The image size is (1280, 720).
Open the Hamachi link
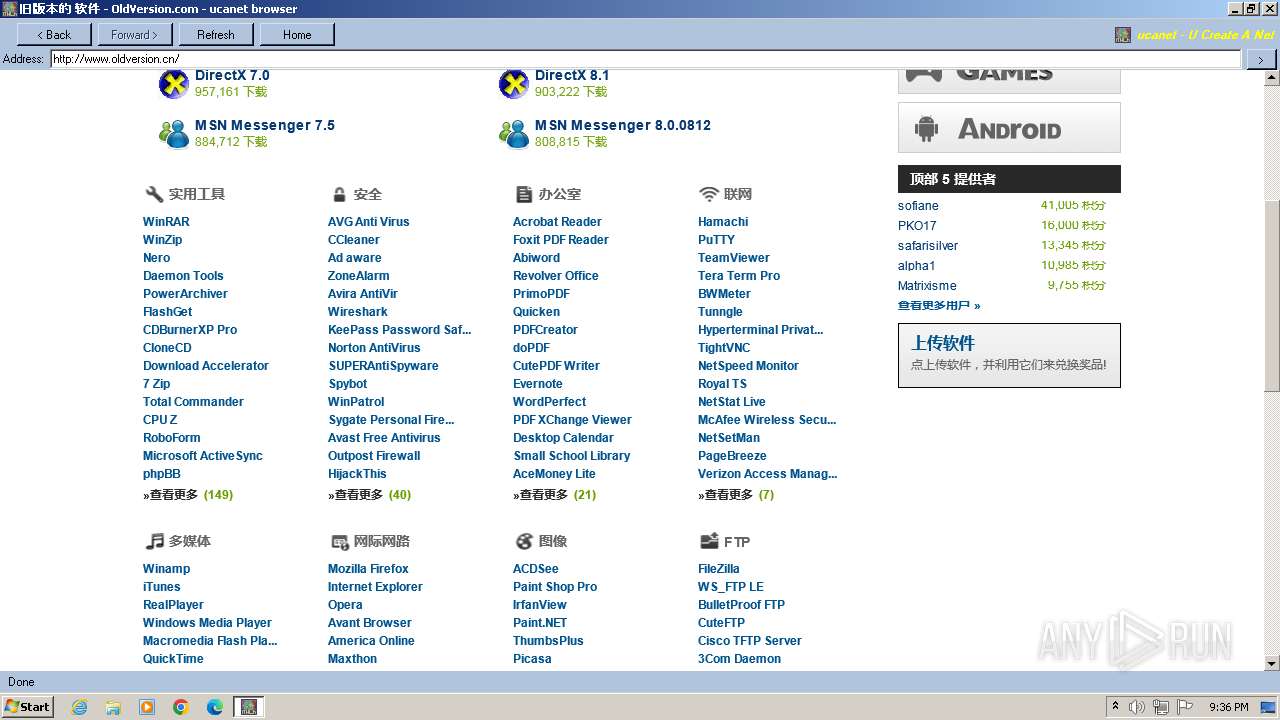click(x=723, y=222)
